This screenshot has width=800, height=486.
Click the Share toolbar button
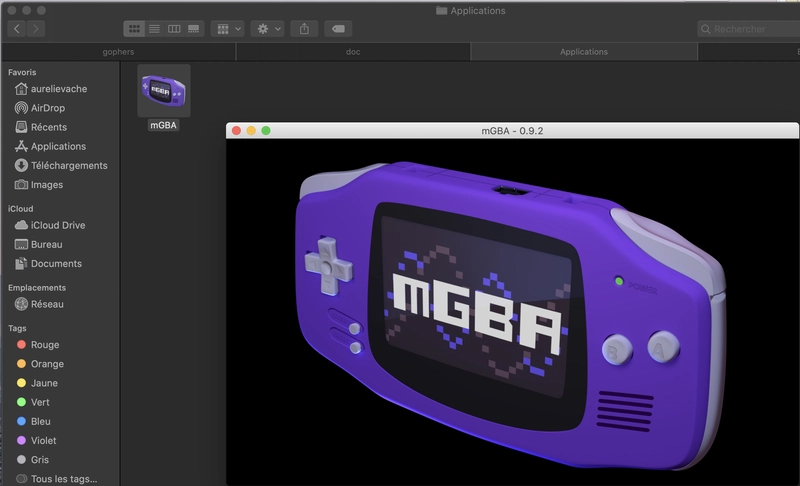click(x=305, y=29)
